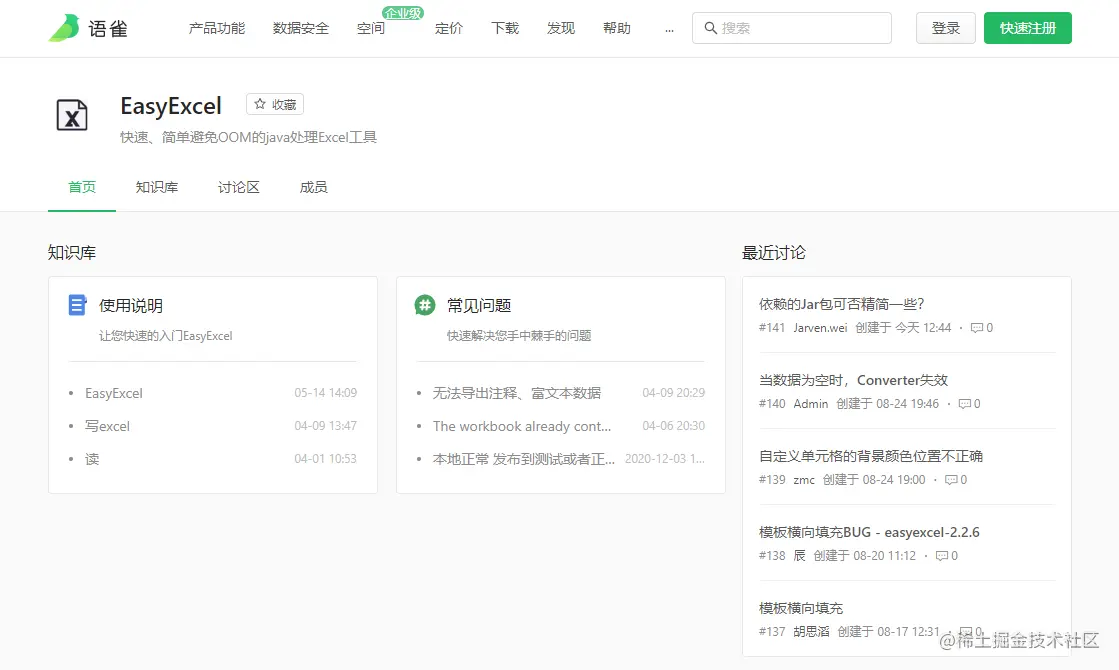Open the 数据安全 menu
Viewport: 1119px width, 670px height.
tap(300, 28)
